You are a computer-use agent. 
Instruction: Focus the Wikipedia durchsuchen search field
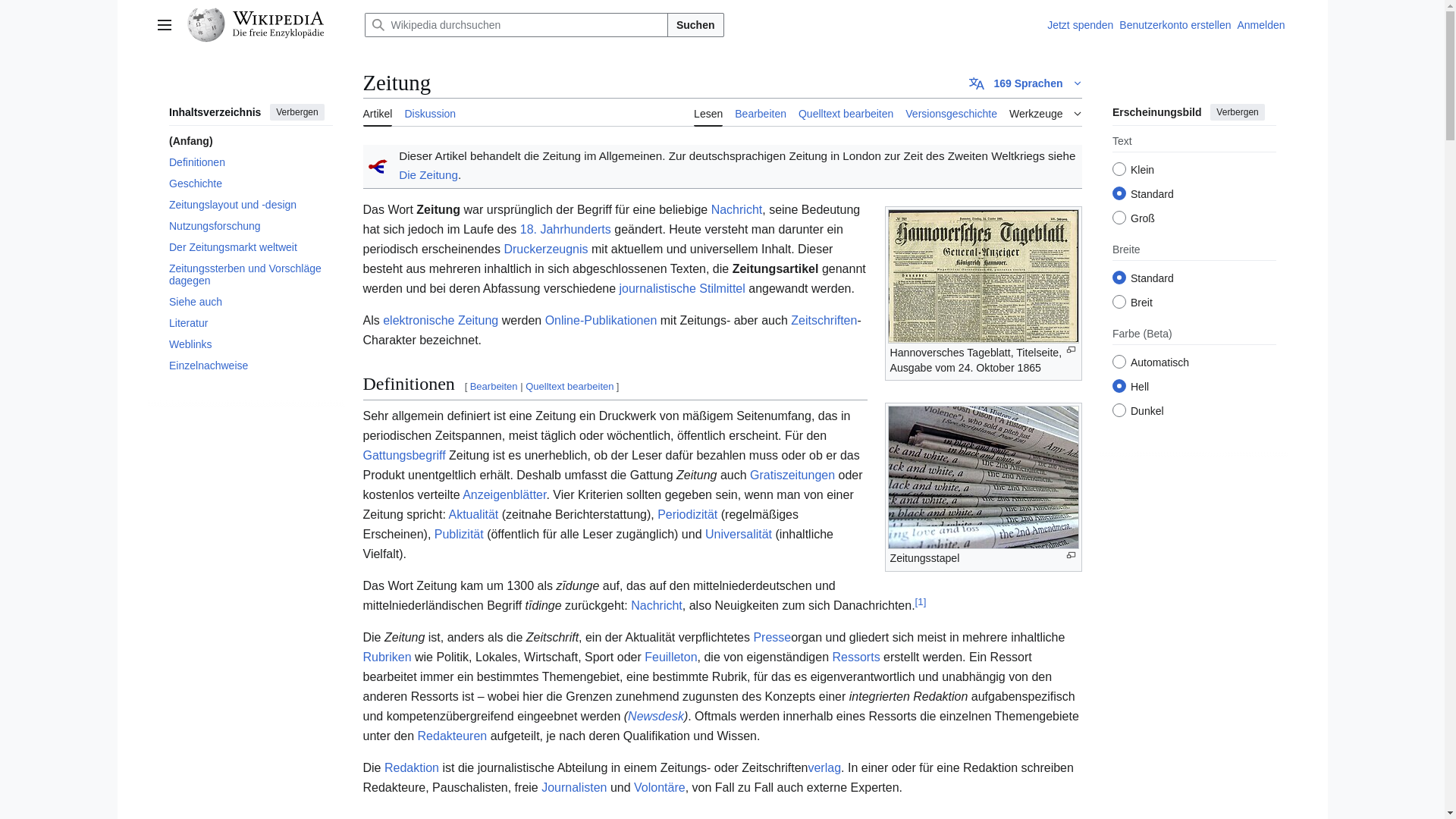coord(516,25)
